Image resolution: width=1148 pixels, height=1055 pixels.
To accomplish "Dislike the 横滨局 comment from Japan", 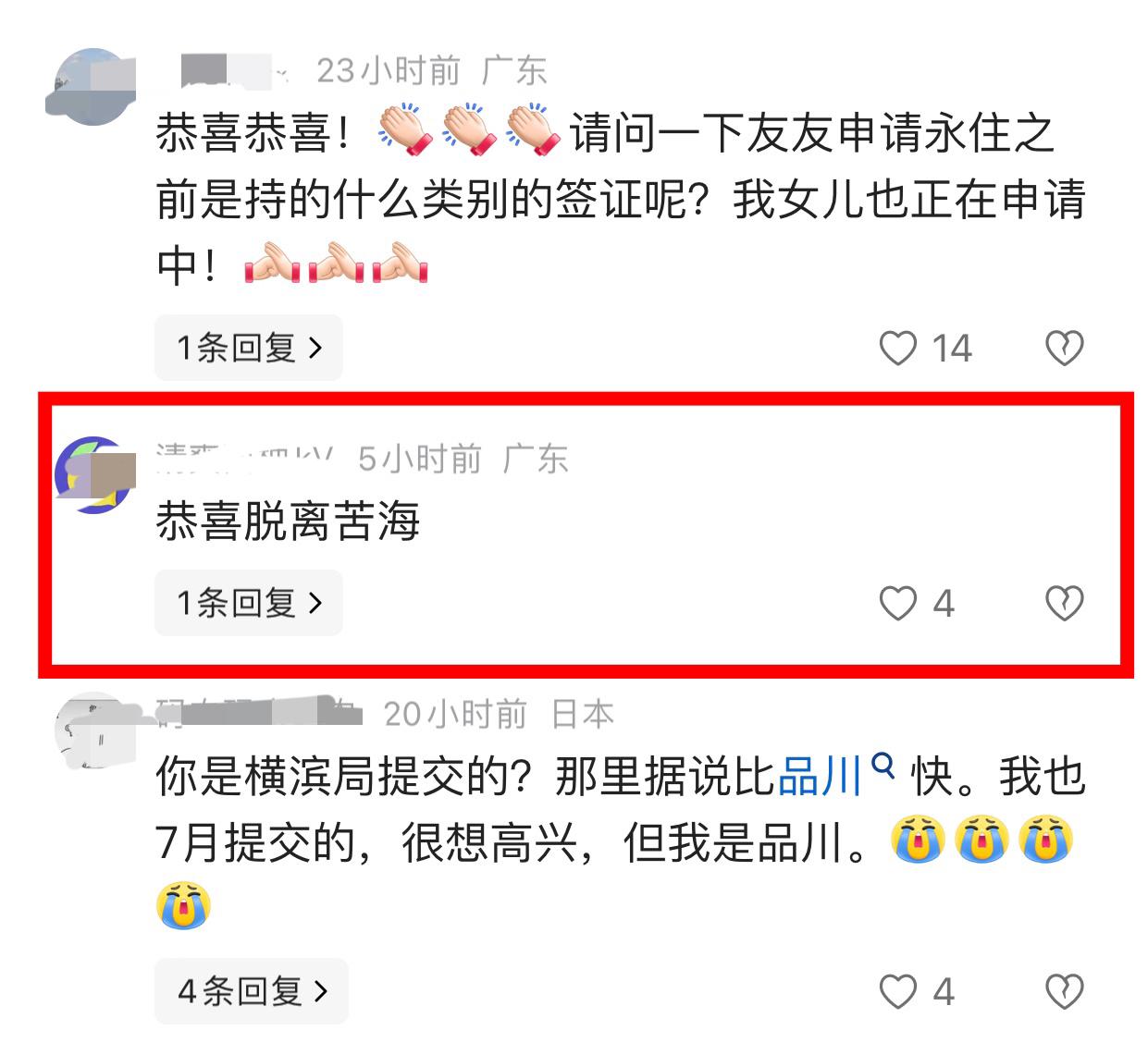I will pos(1064,992).
